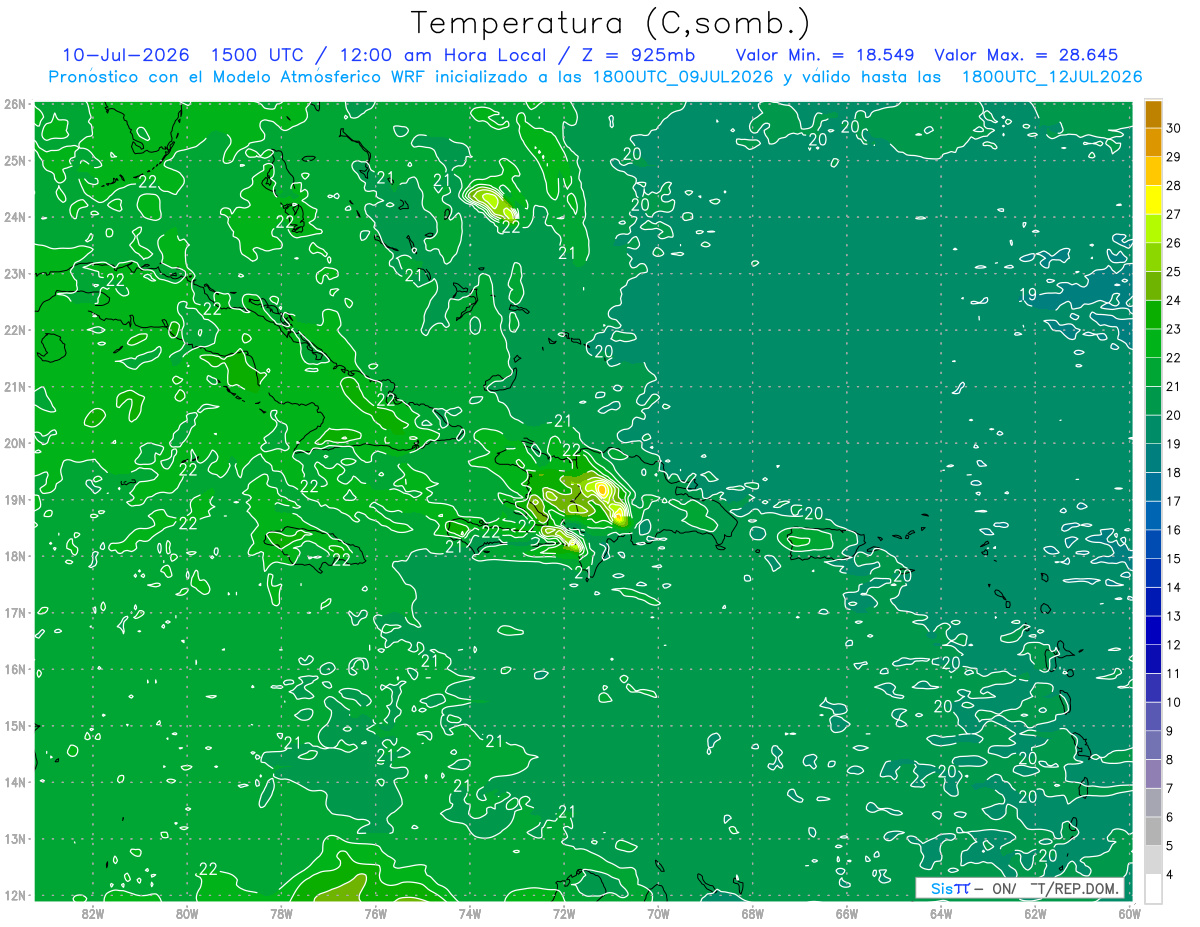Screen dimensions: 1200x927
Task: Click the forecast date '10-Jul-2026'
Action: click(126, 55)
